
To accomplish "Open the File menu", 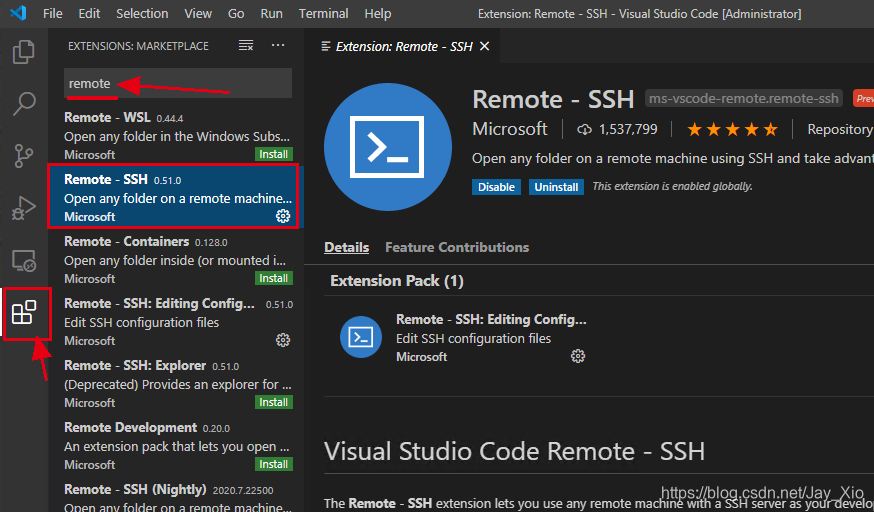I will pyautogui.click(x=52, y=13).
